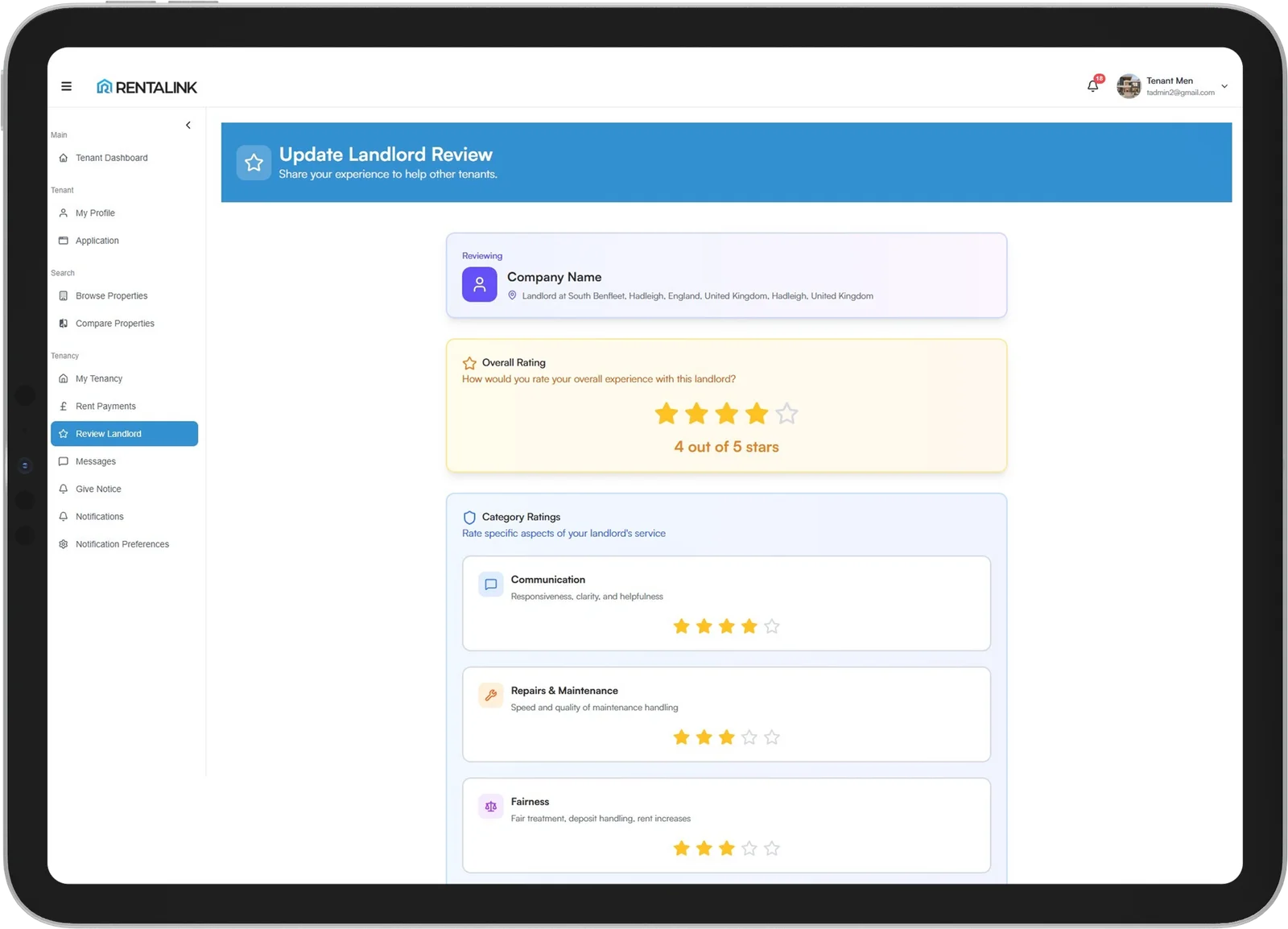
Task: Select the Review Landlord menu item
Action: pyautogui.click(x=124, y=434)
